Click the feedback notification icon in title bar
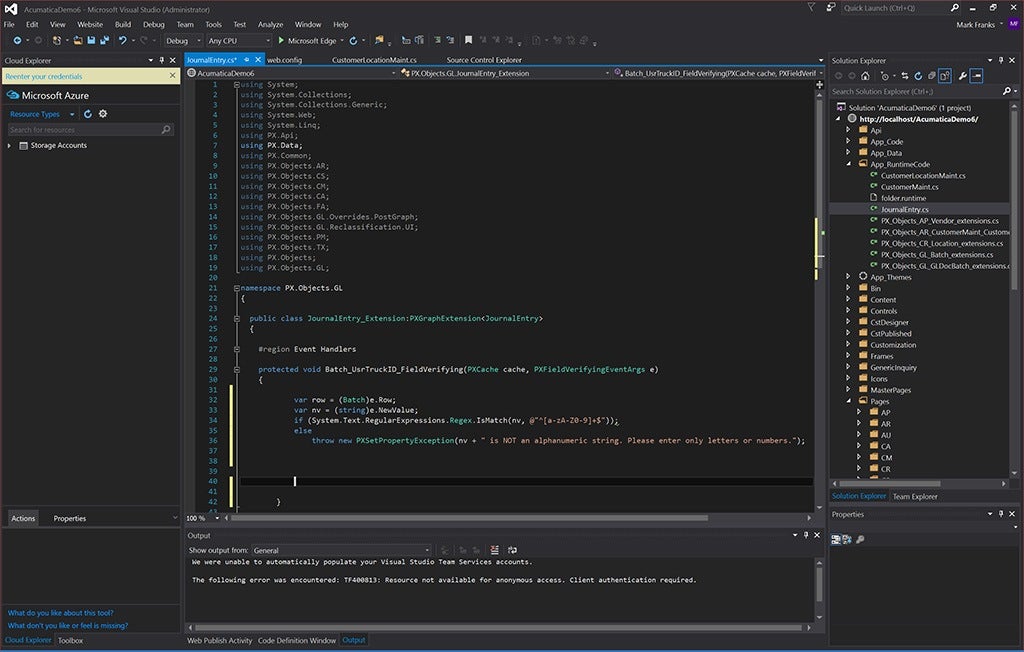The height and width of the screenshot is (652, 1024). 831,8
